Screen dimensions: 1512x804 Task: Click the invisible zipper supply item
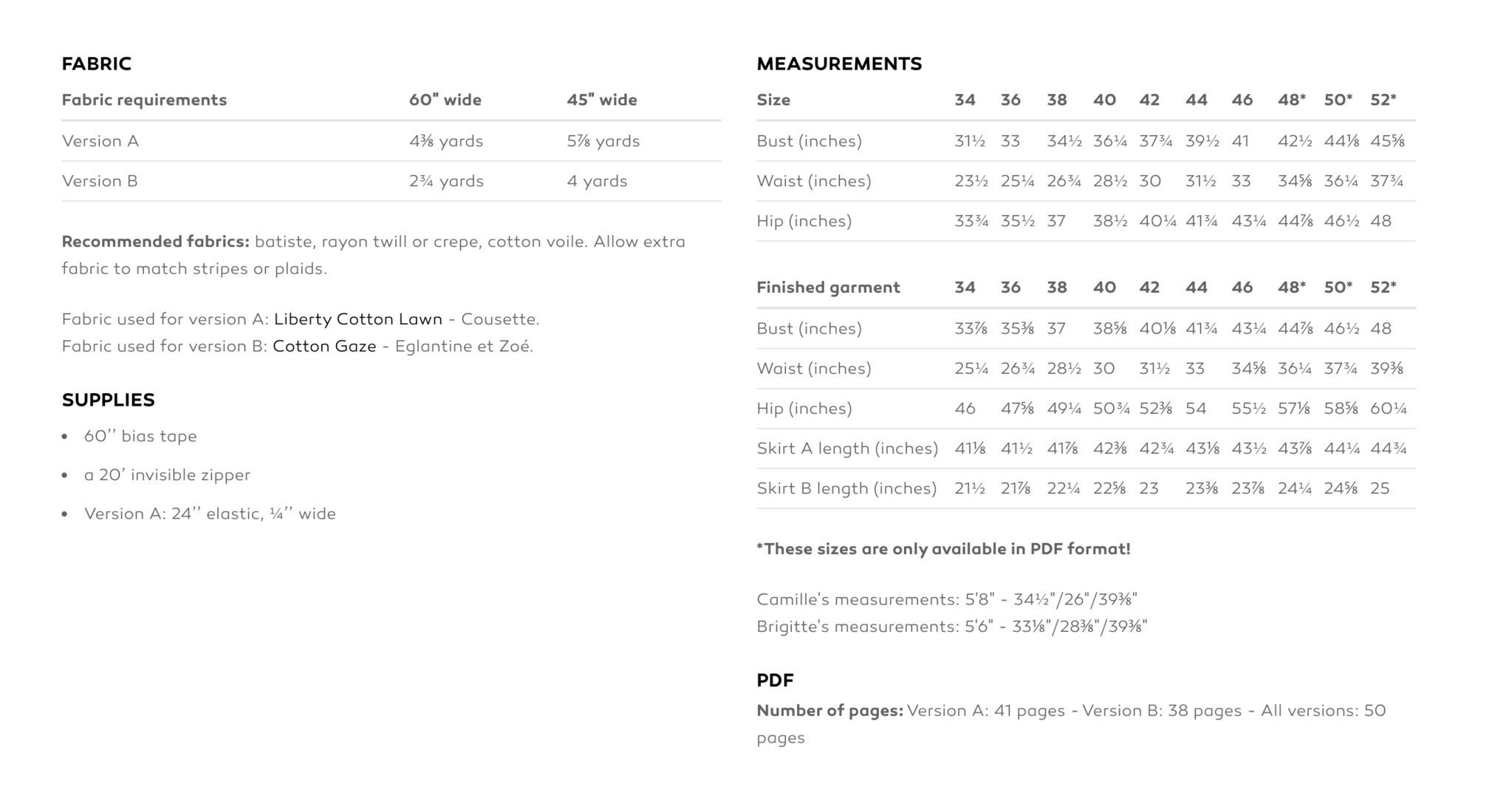pyautogui.click(x=167, y=475)
